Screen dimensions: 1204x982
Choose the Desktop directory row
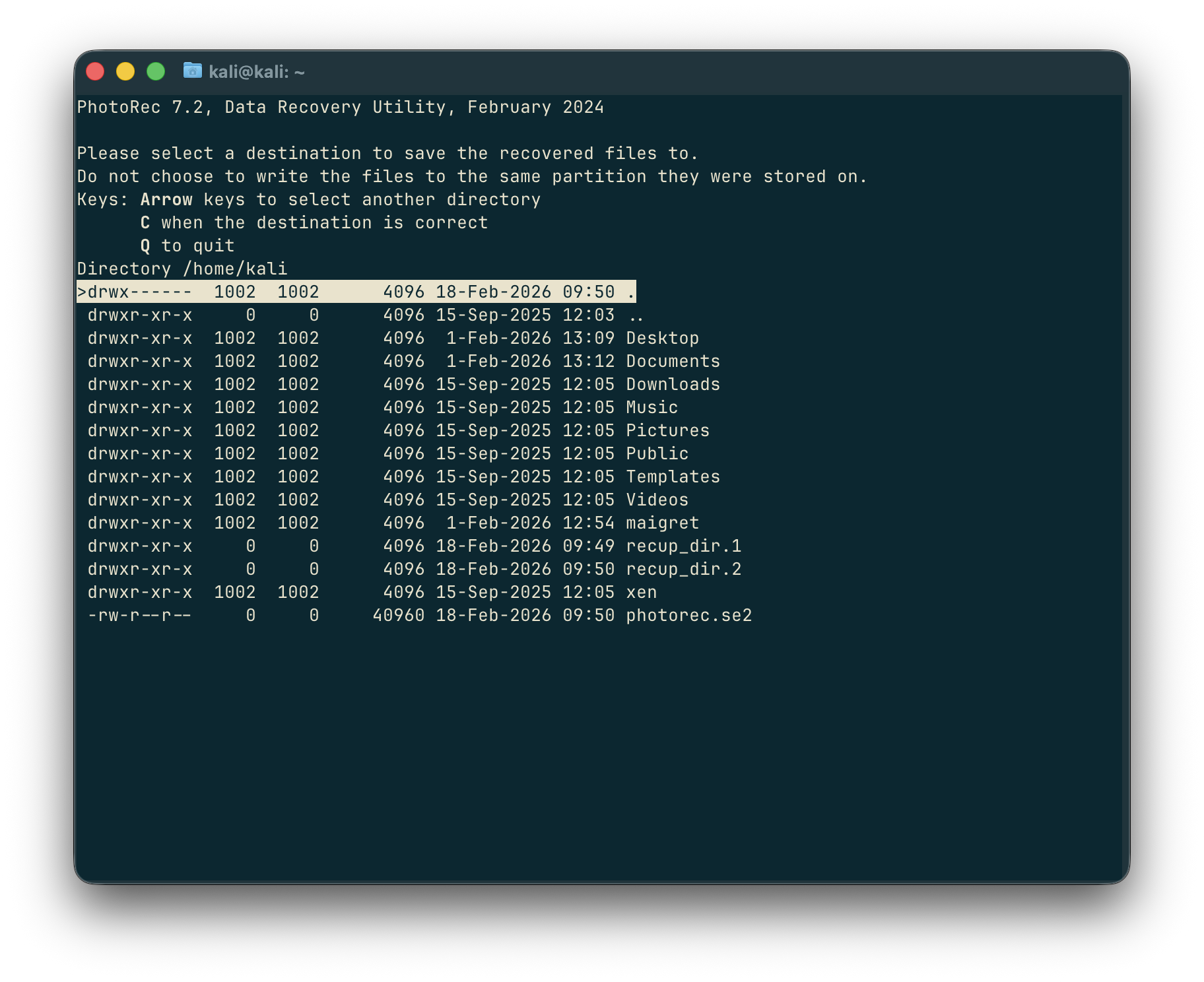[x=661, y=339]
